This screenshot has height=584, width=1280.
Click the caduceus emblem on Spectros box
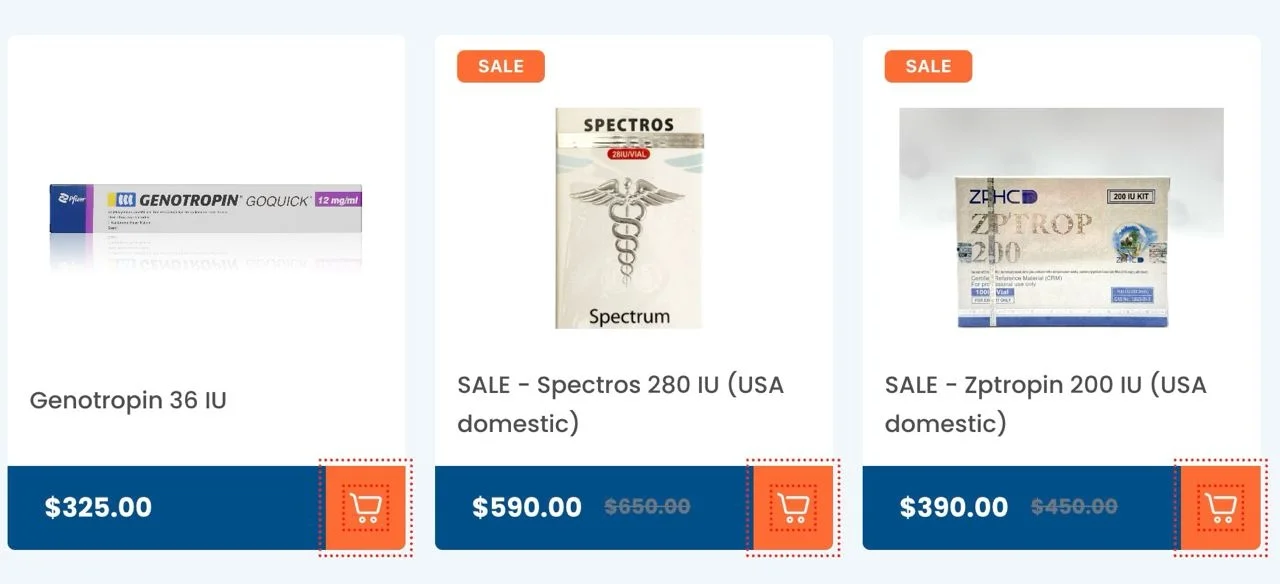[x=629, y=232]
